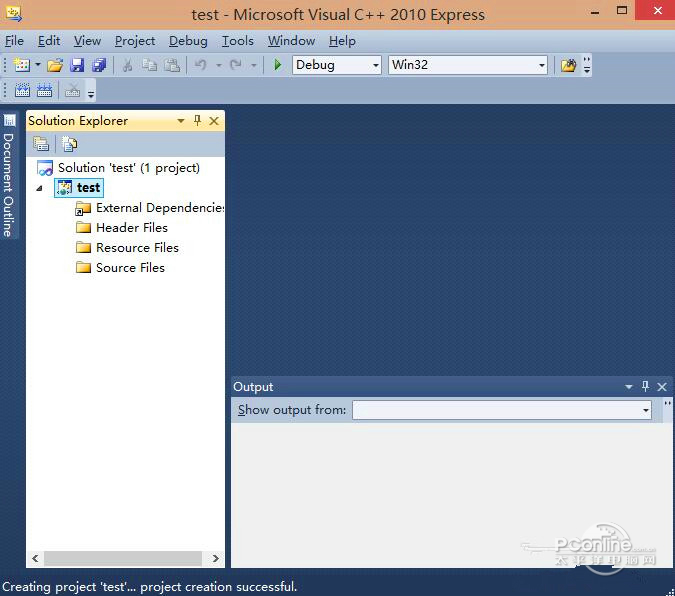Select Solution 'test' (1 project) node
Image resolution: width=675 pixels, height=596 pixels.
[129, 168]
